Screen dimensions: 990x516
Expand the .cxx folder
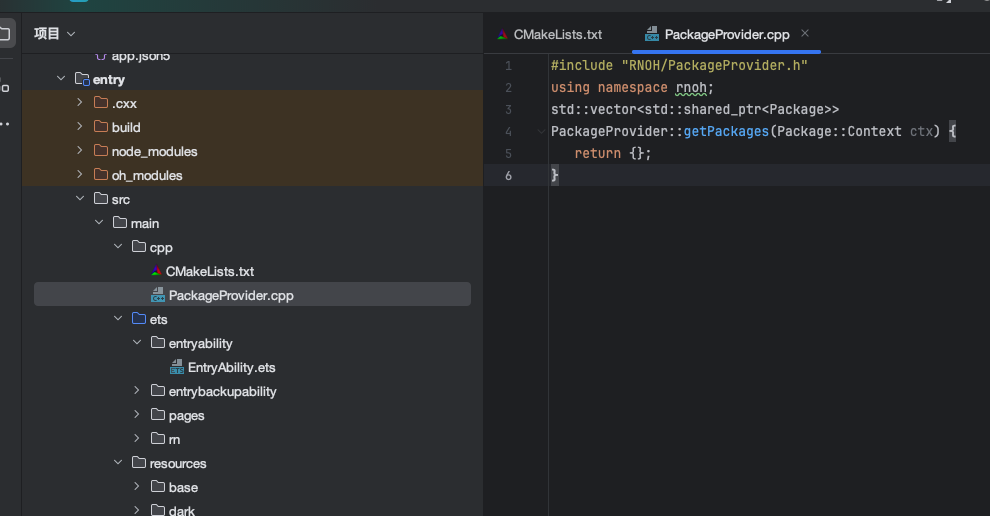click(x=80, y=102)
